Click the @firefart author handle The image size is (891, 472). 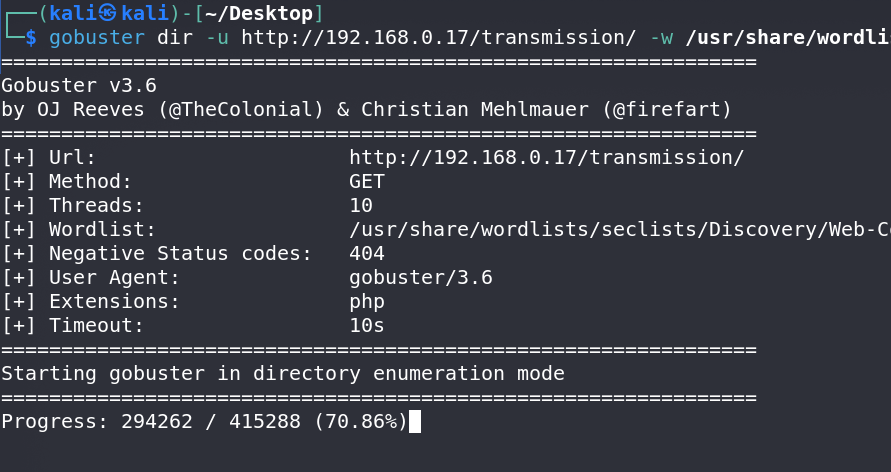pyautogui.click(x=667, y=109)
